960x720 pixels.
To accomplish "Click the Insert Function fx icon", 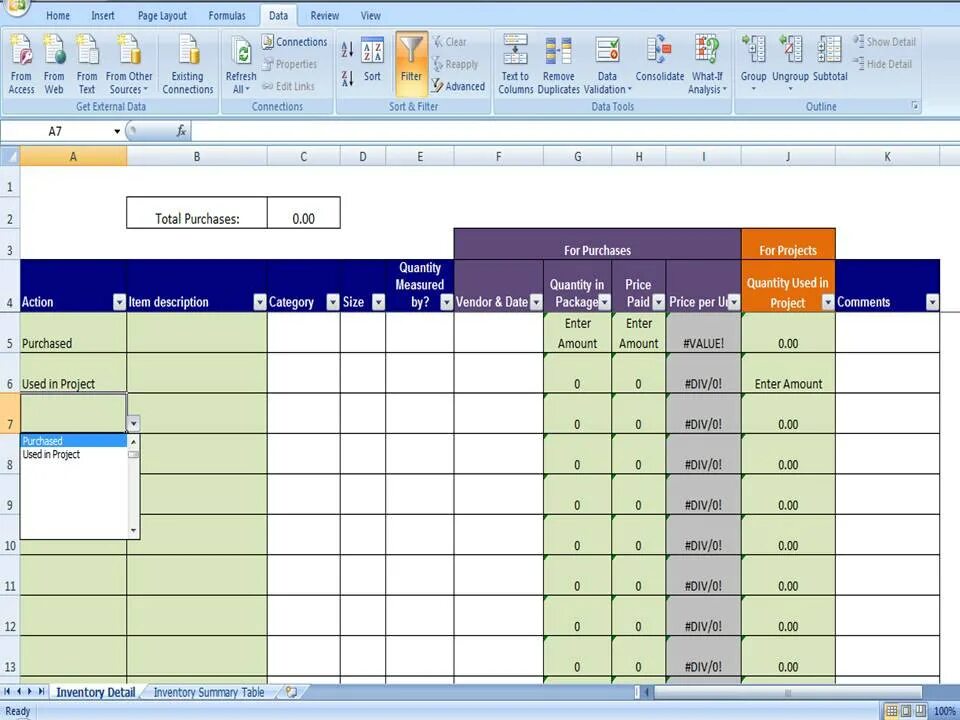I will pos(181,130).
